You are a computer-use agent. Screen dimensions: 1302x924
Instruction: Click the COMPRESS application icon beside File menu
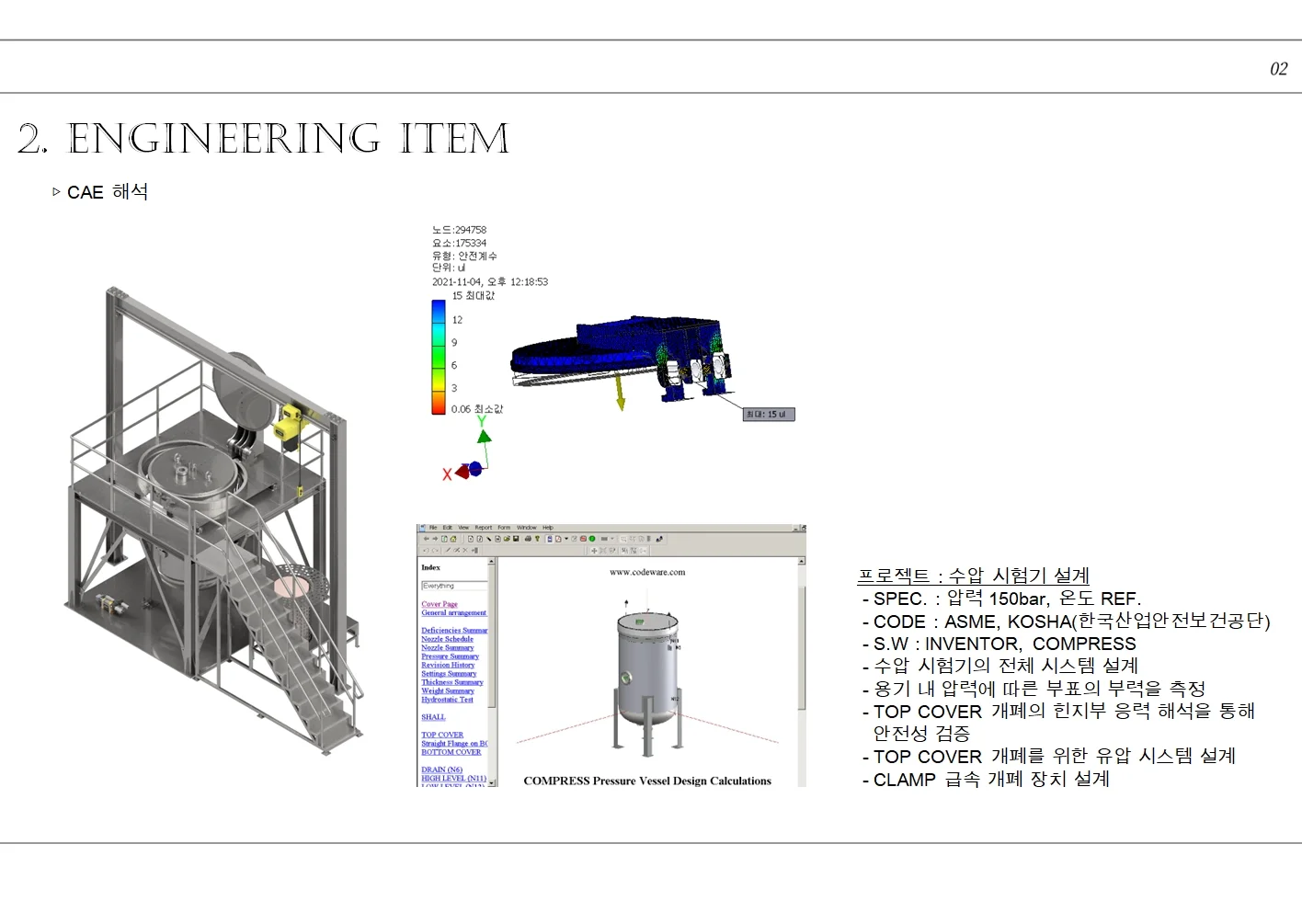pos(422,528)
